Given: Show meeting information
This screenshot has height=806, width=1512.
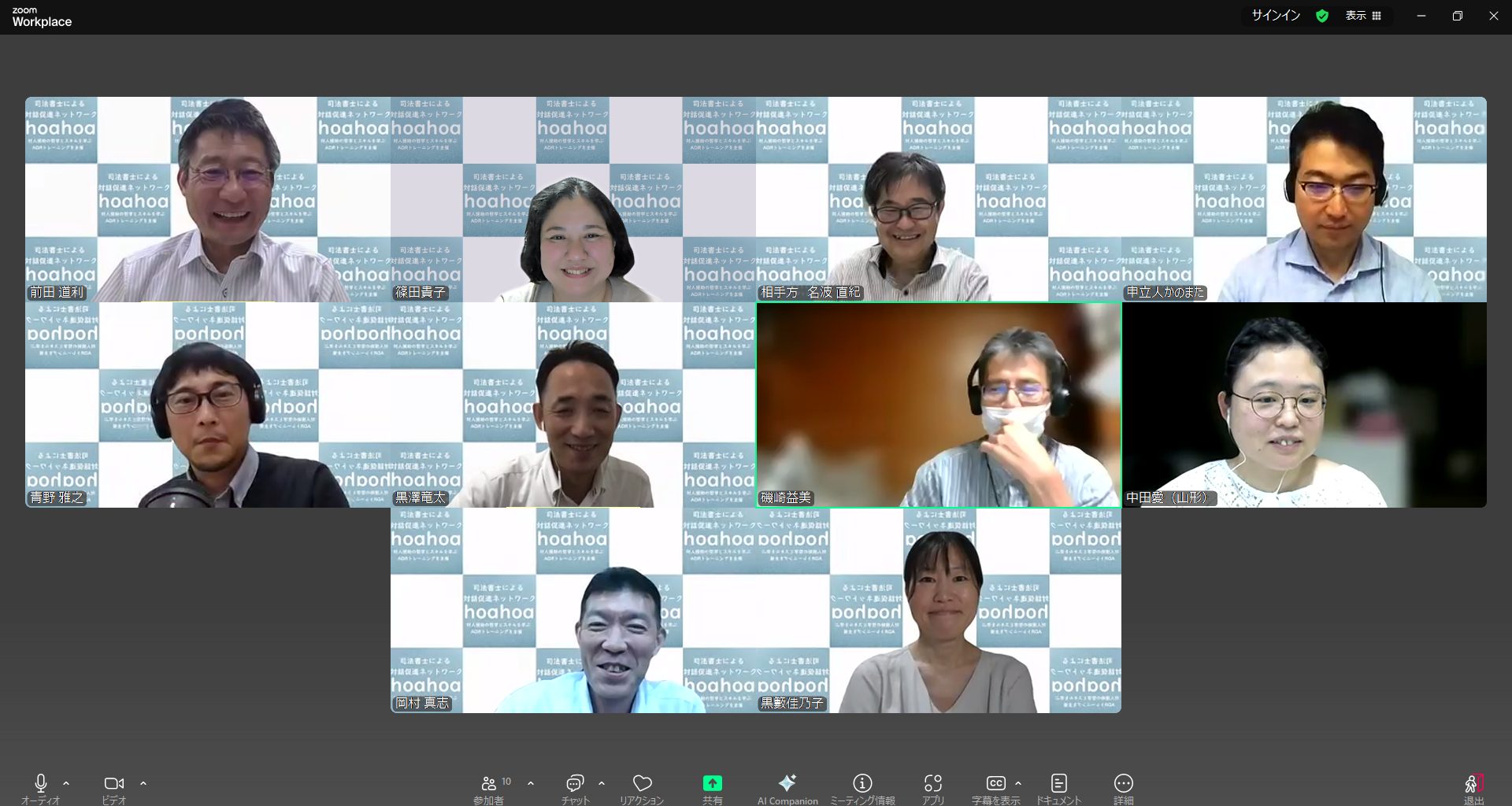Looking at the screenshot, I should point(862,784).
